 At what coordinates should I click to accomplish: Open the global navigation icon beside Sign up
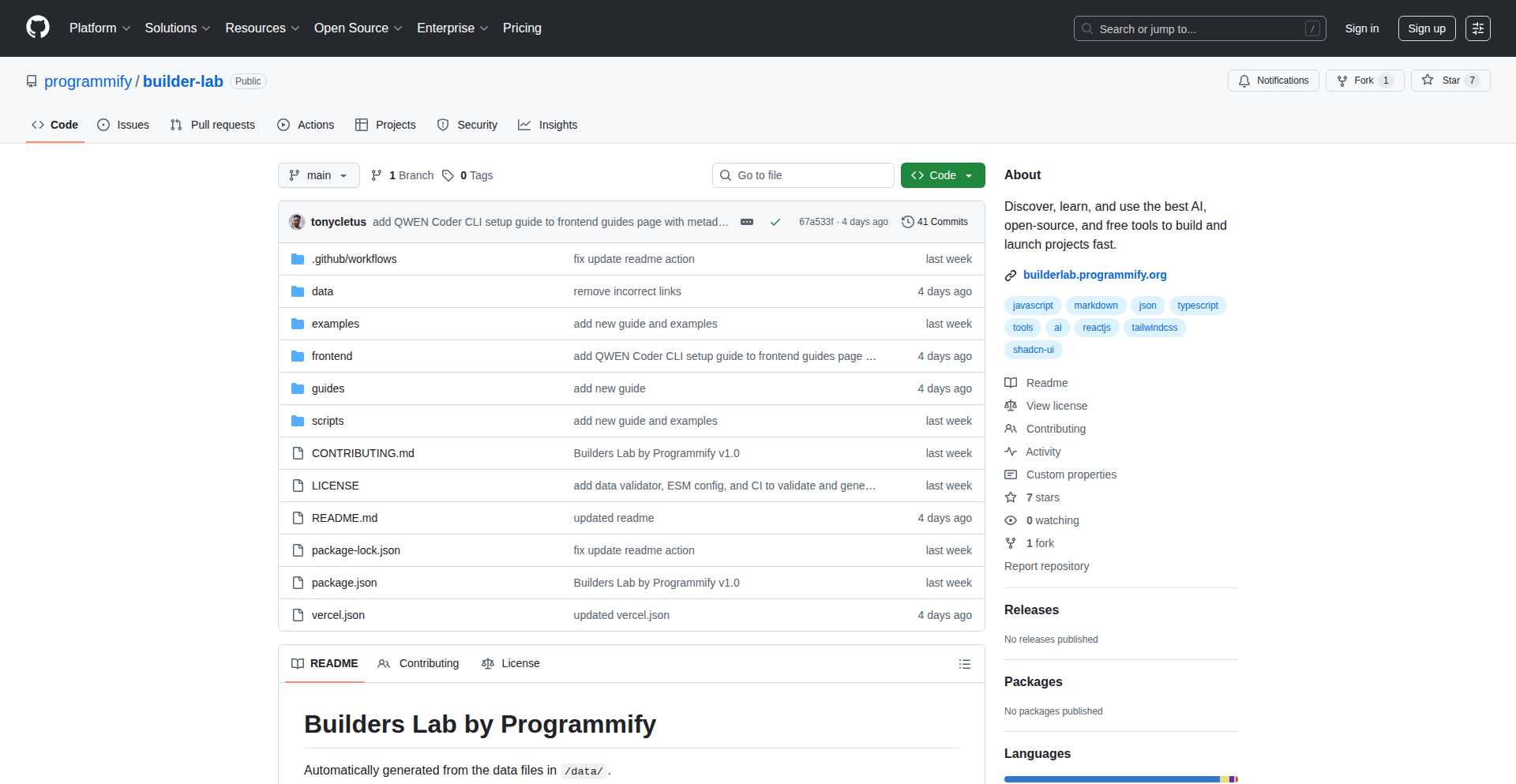1477,28
